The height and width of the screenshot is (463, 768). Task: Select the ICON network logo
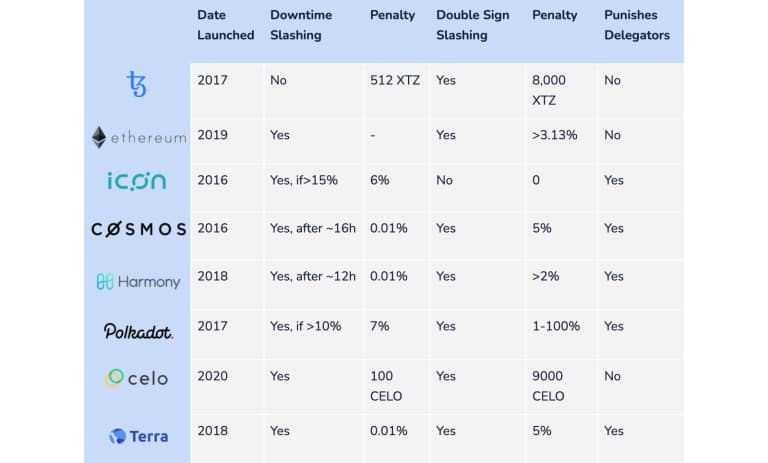point(137,181)
